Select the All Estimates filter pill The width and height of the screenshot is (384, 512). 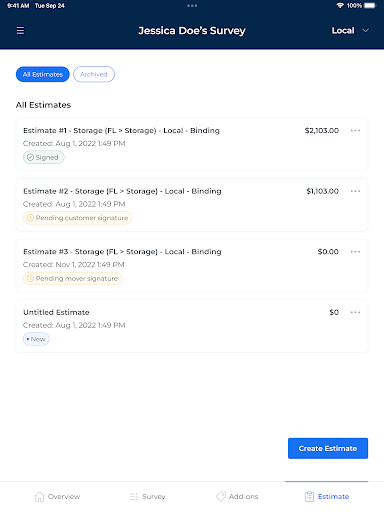43,74
